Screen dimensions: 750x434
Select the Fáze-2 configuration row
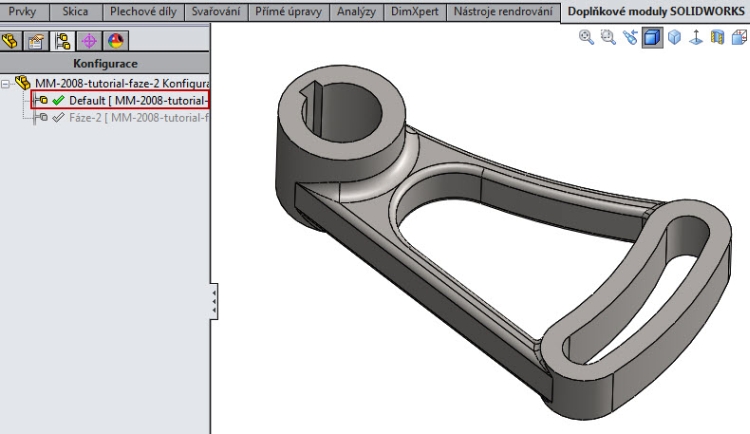click(x=121, y=117)
